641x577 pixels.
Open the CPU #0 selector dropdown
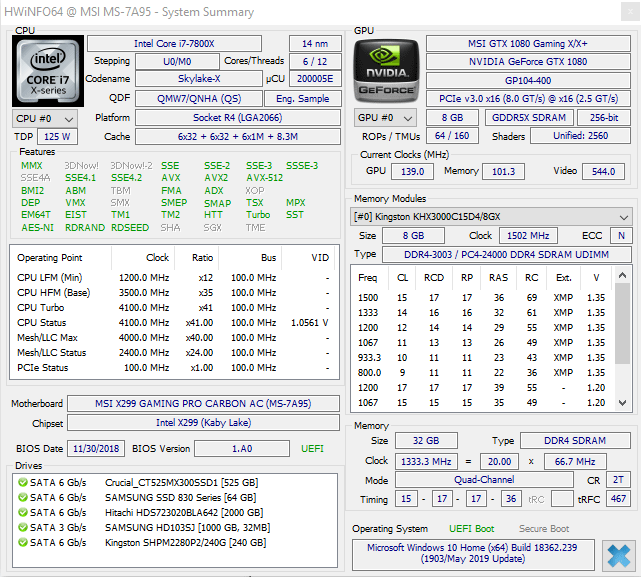(45, 119)
